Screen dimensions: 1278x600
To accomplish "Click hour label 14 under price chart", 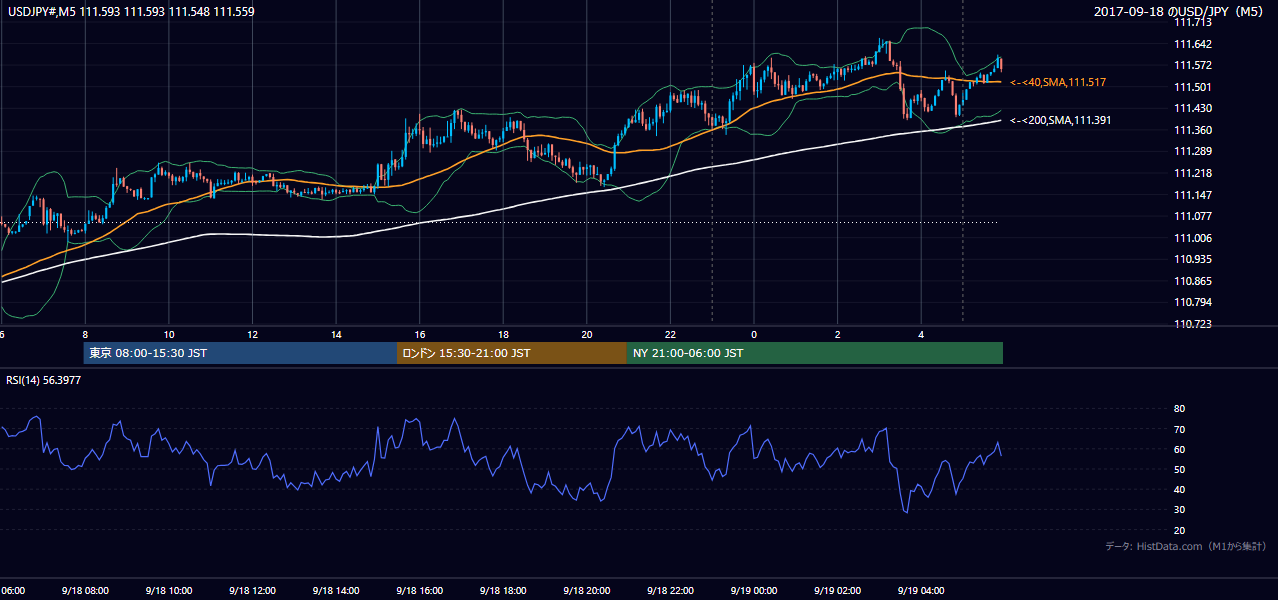I will [336, 335].
